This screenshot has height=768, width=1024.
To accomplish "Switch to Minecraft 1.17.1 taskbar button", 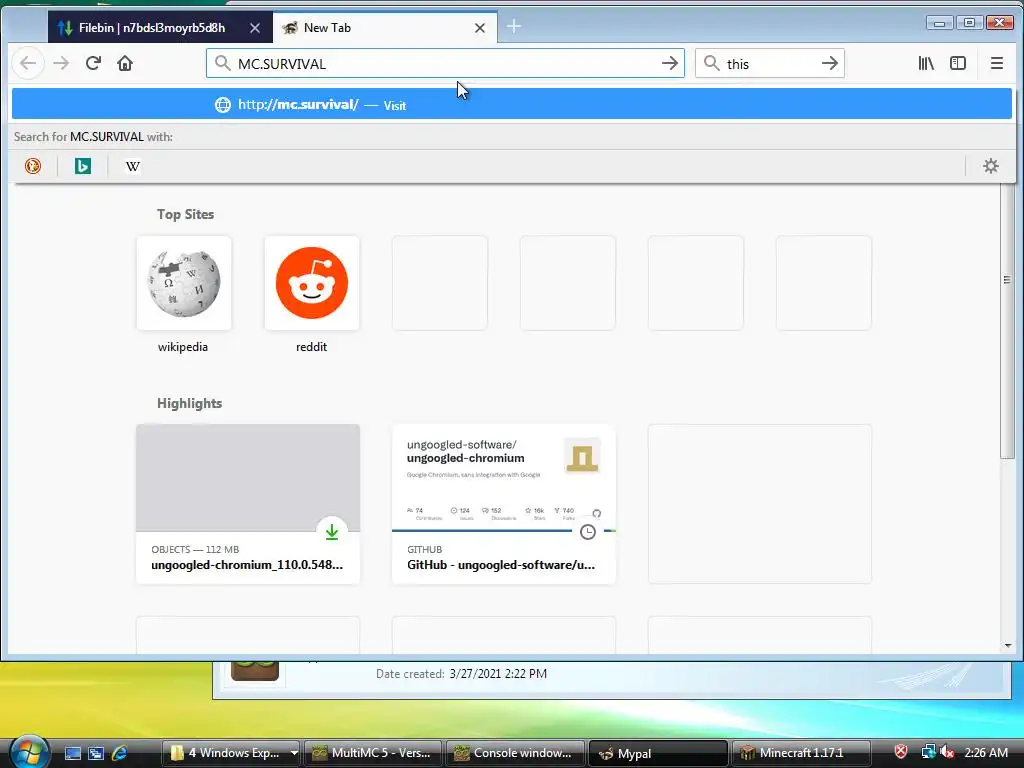I will tap(801, 753).
